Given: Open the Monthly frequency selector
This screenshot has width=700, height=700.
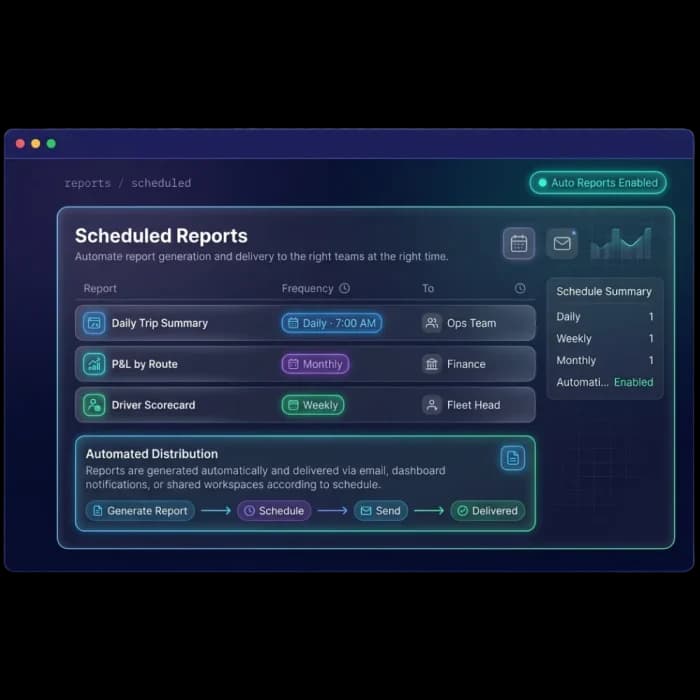Looking at the screenshot, I should (315, 364).
